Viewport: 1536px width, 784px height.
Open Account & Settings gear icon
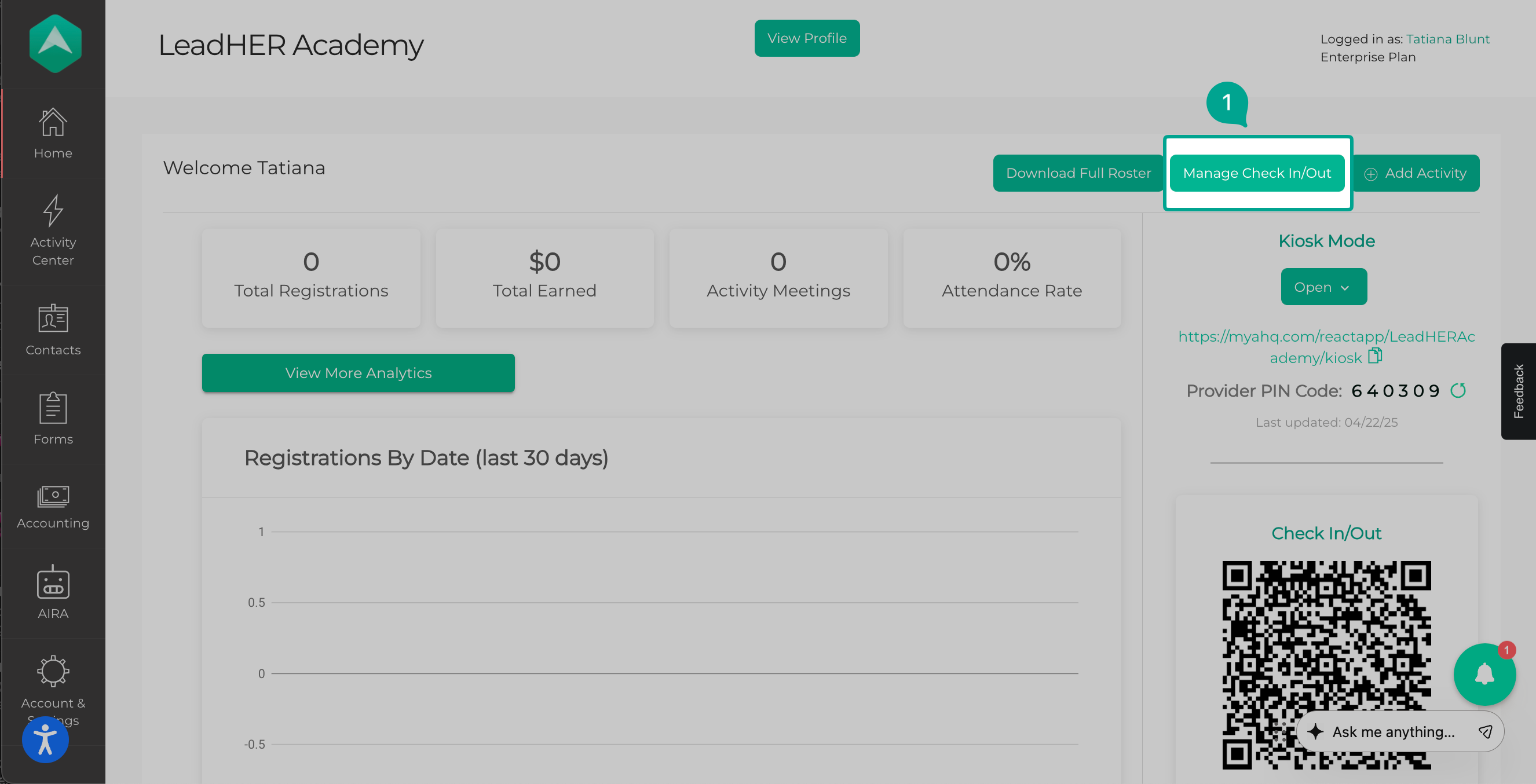53,672
